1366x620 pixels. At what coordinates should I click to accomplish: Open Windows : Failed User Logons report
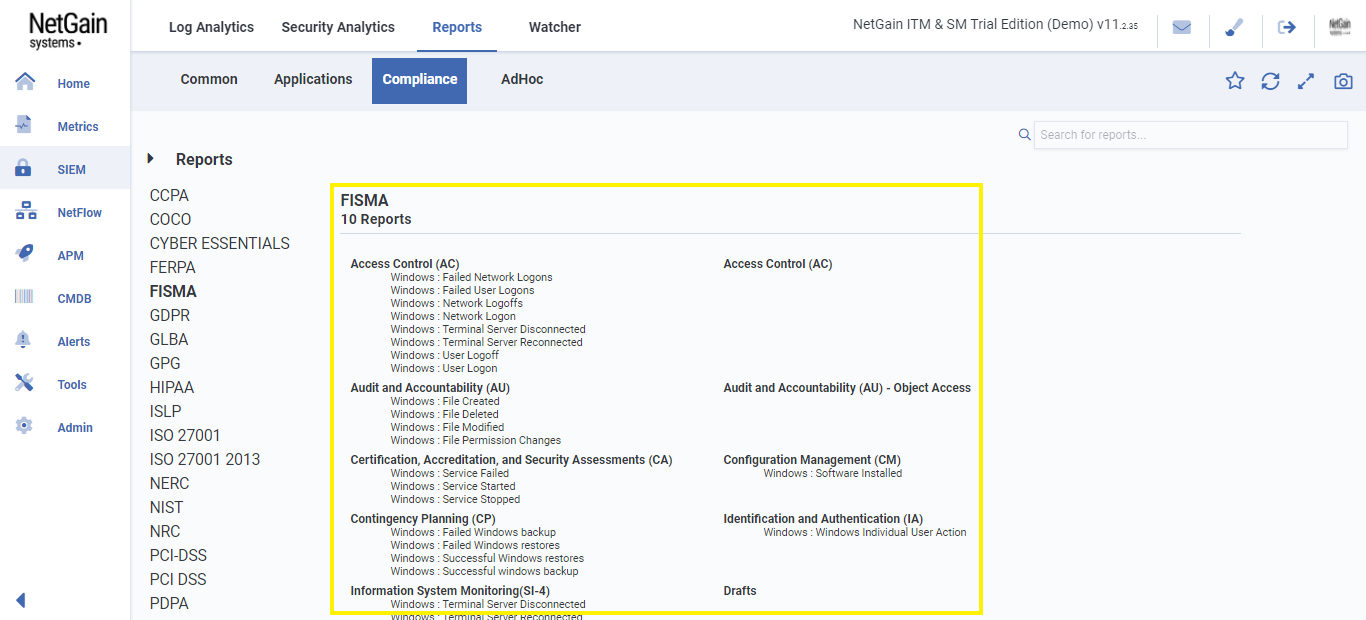(462, 290)
